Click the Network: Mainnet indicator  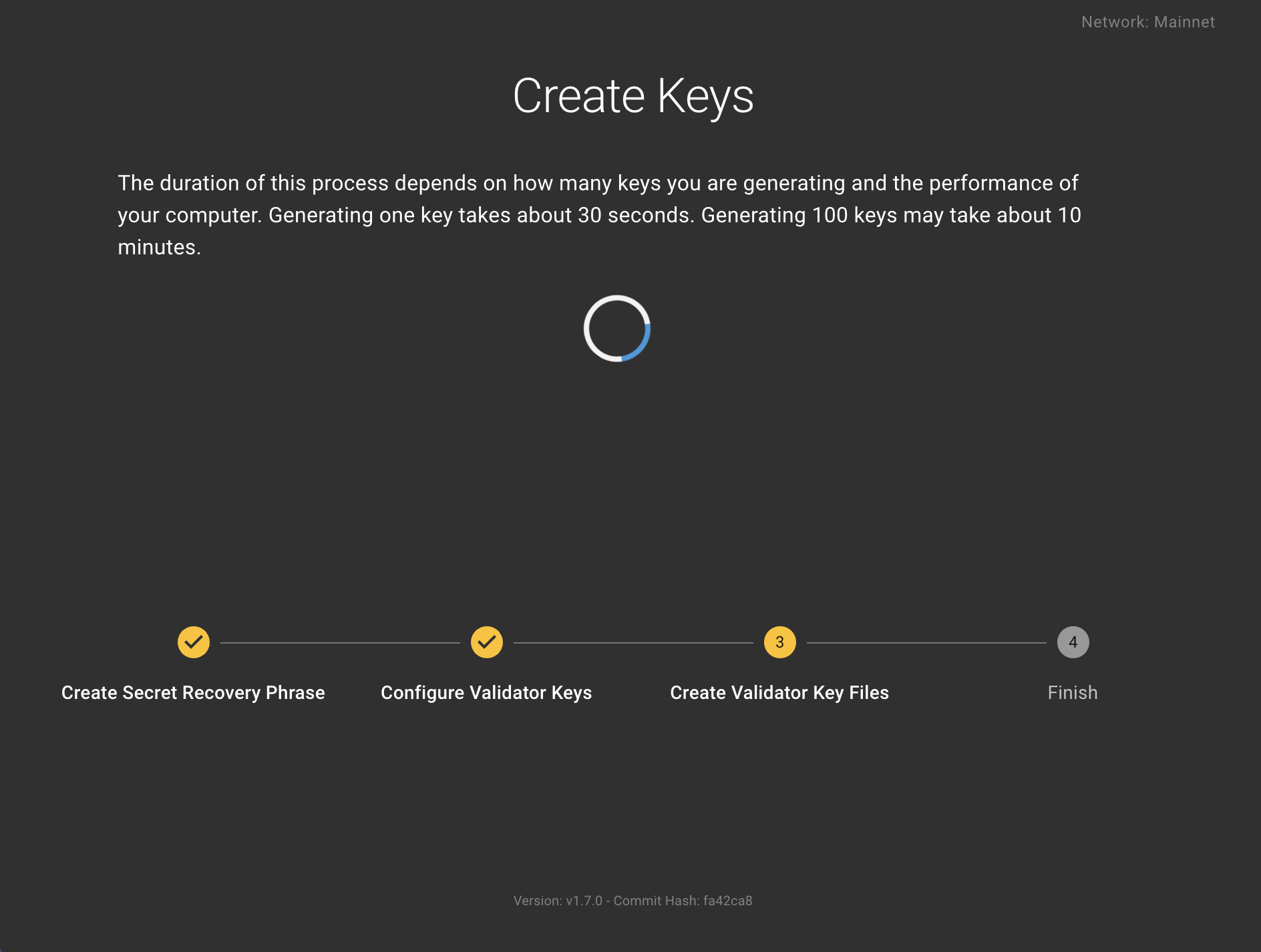(1147, 22)
